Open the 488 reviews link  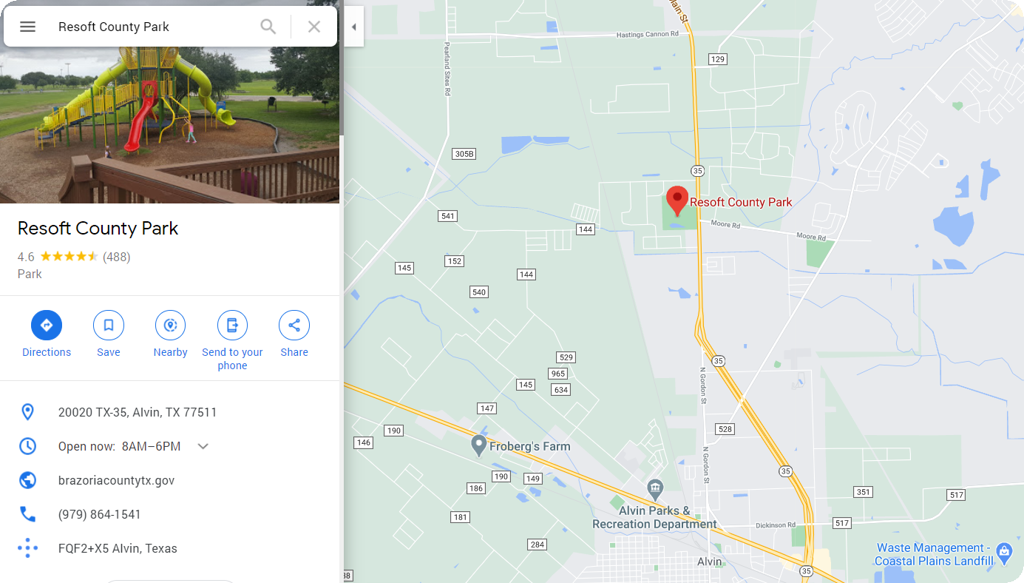point(116,257)
